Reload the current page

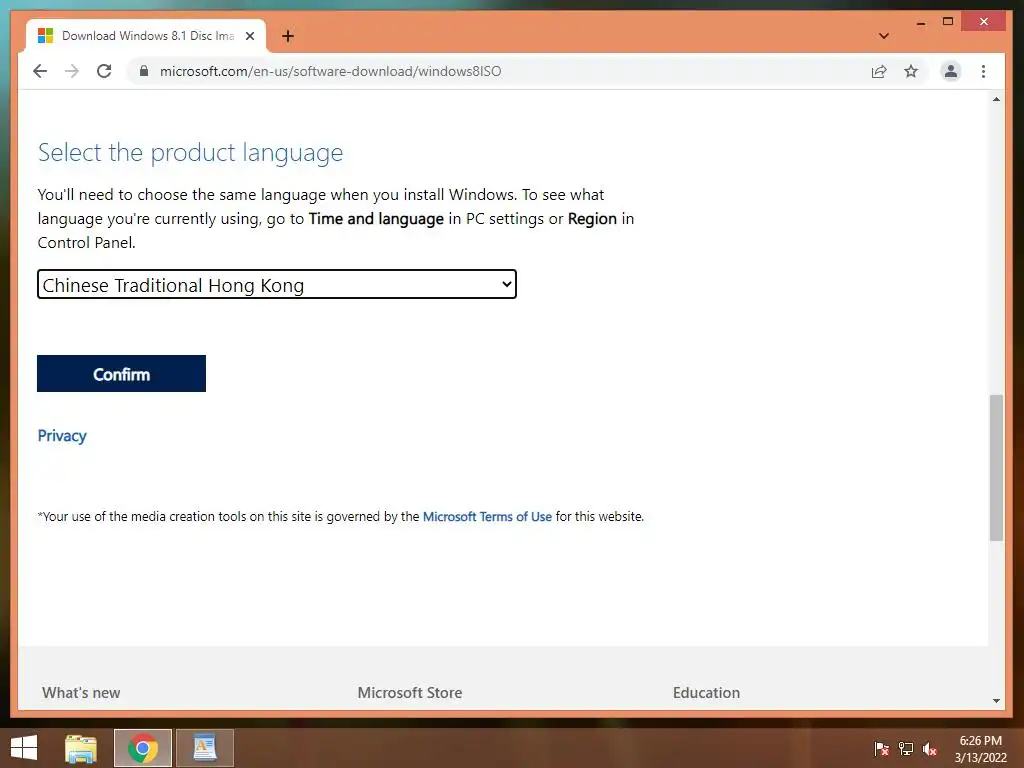coord(104,71)
